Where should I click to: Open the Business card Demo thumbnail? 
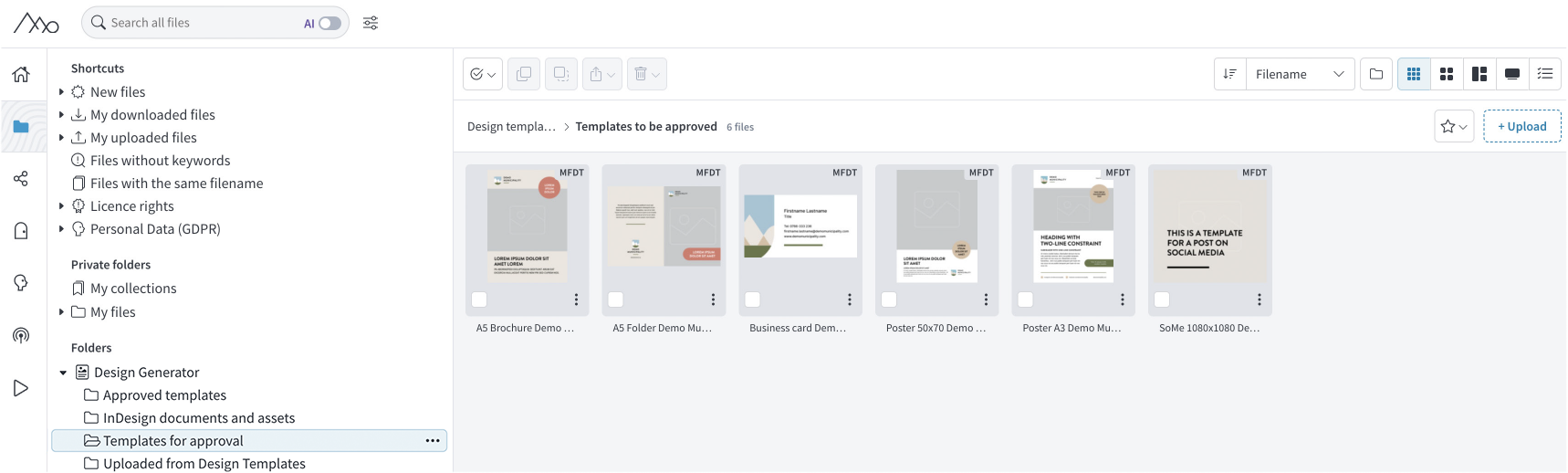tap(800, 226)
